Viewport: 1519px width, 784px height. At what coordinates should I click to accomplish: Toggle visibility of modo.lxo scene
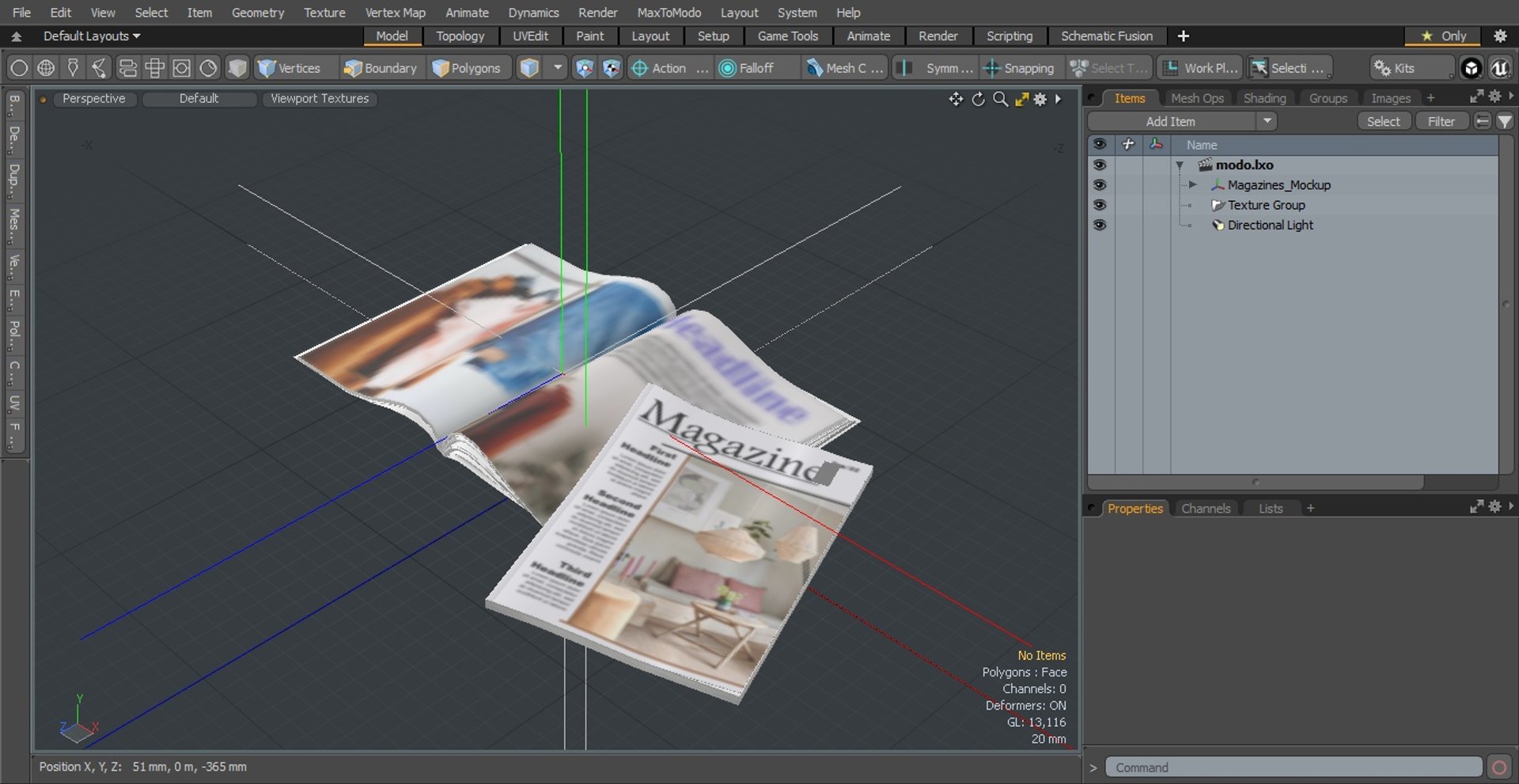[x=1099, y=165]
